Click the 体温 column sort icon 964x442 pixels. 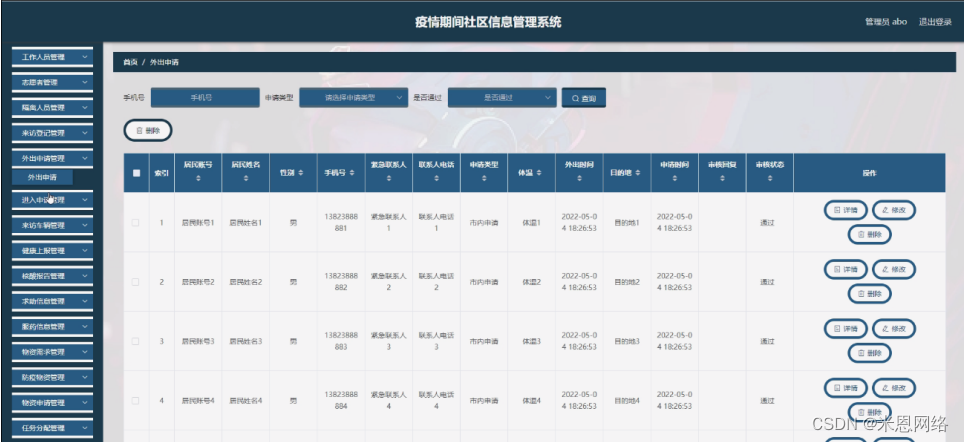[x=539, y=173]
